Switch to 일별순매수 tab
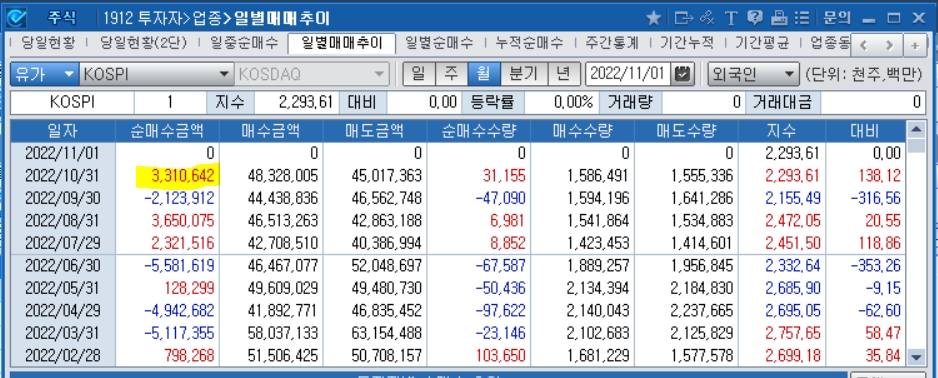This screenshot has height=378, width=938. (439, 43)
